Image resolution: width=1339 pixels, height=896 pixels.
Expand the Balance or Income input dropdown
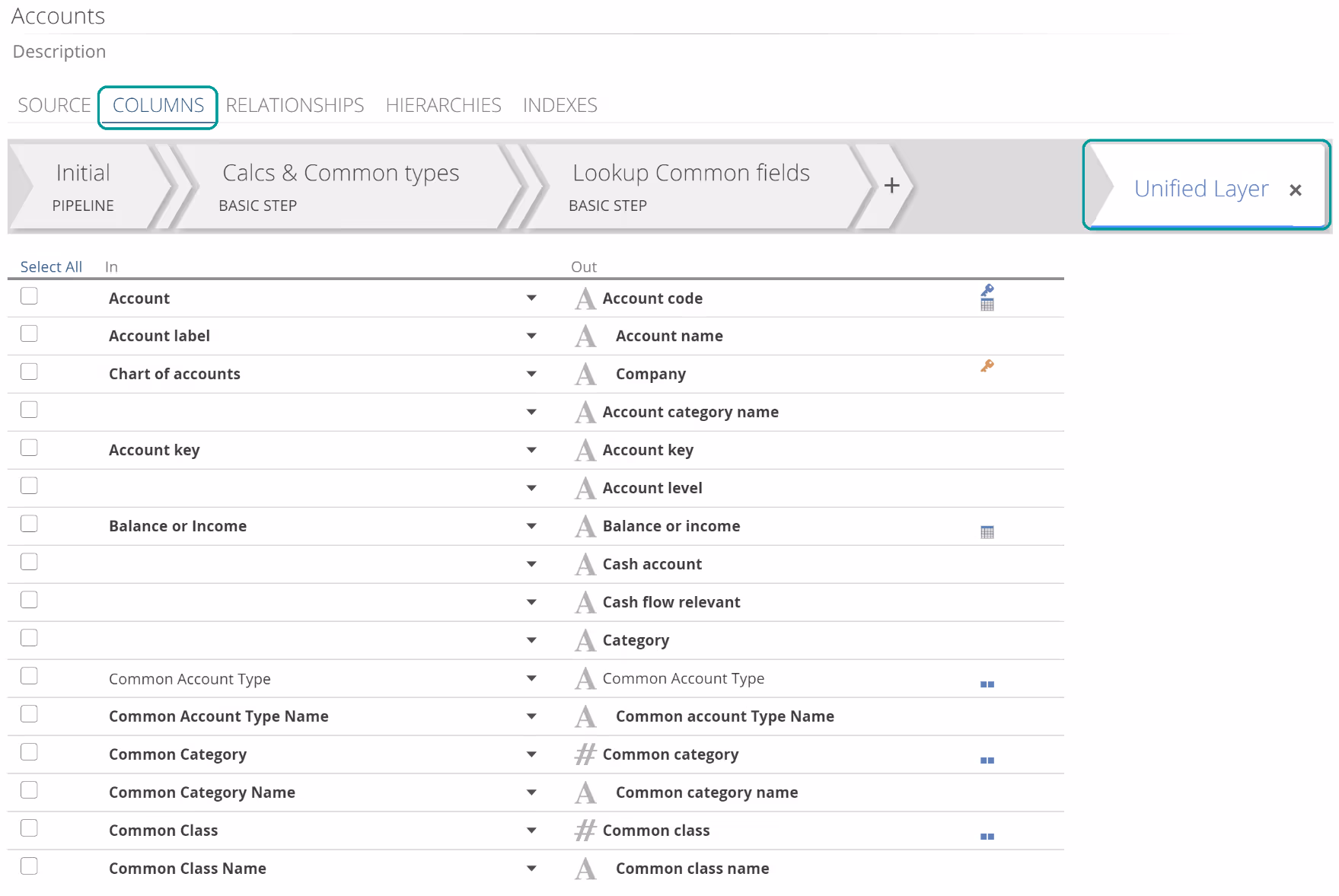(x=531, y=526)
